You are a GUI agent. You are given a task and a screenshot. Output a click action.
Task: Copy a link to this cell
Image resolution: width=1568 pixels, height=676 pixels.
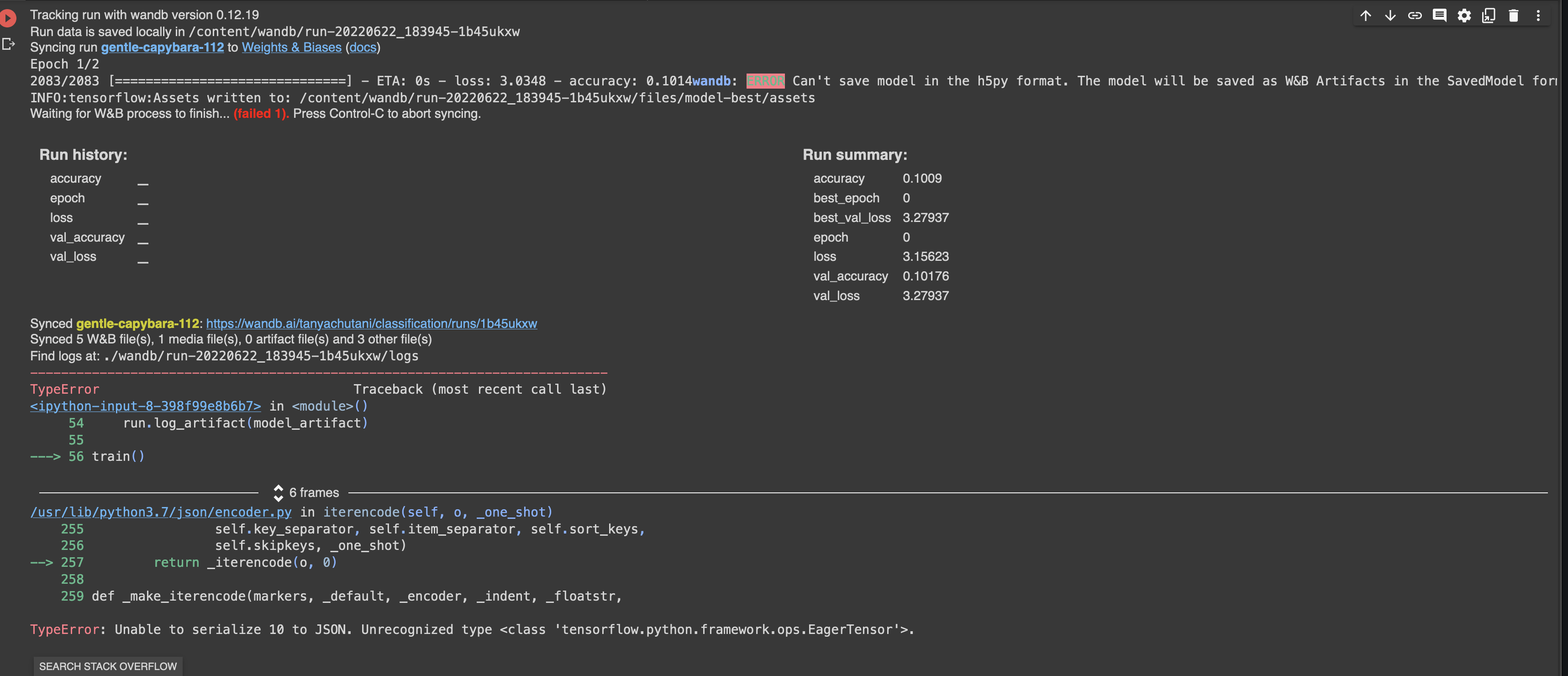[1415, 15]
